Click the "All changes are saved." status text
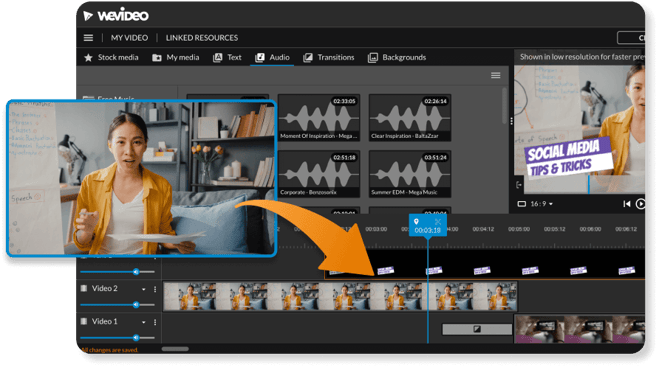This screenshot has width=659, height=367. coord(109,350)
